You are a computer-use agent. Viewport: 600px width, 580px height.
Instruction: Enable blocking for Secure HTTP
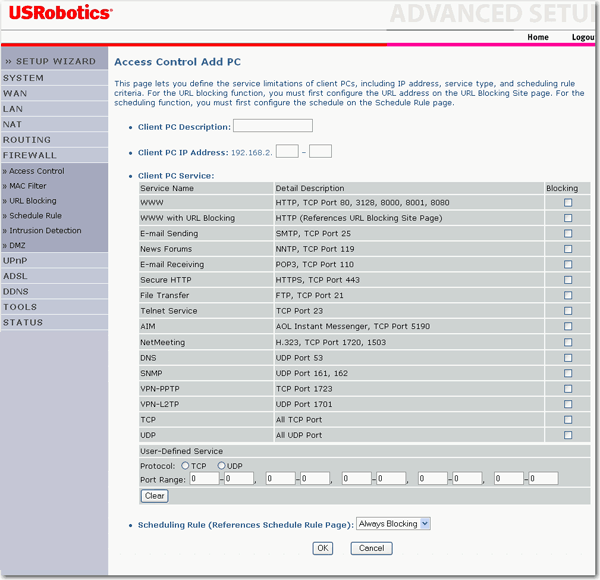click(568, 280)
